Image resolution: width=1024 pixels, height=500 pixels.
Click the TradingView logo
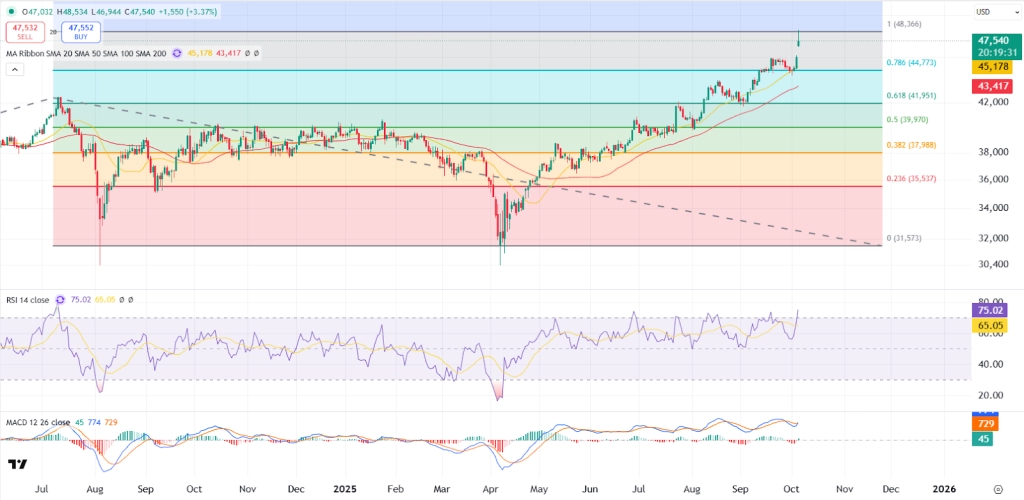pyautogui.click(x=16, y=464)
